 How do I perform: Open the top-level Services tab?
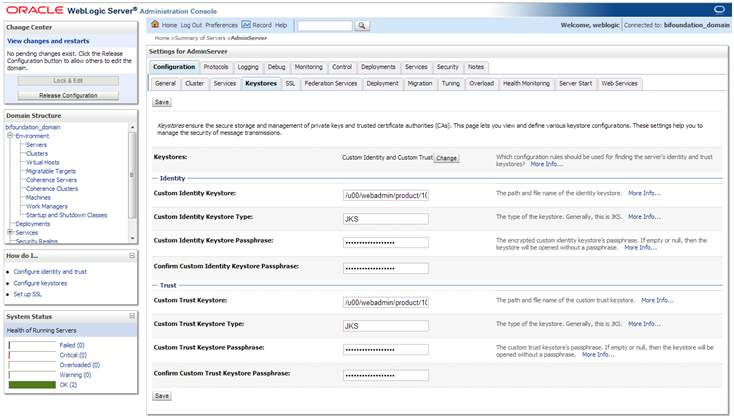coord(416,67)
